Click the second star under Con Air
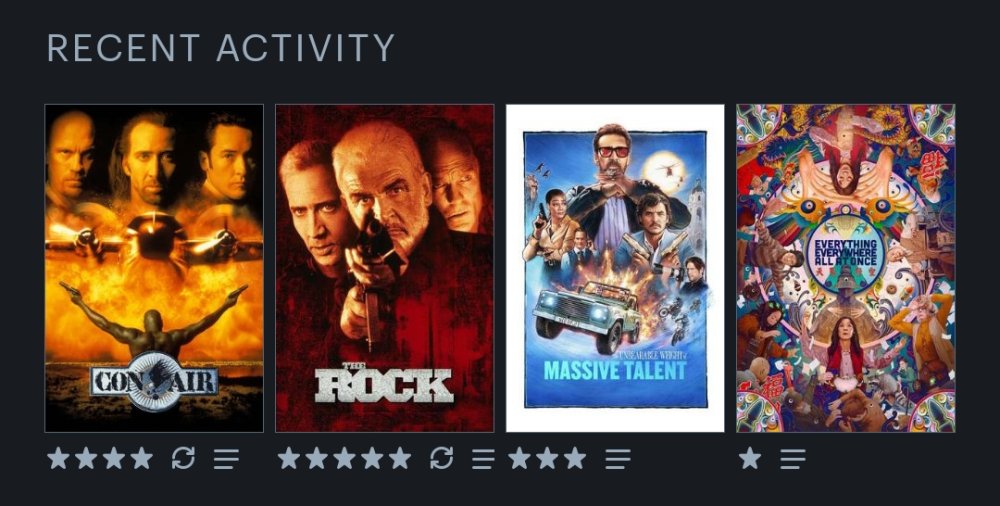Image resolution: width=1000 pixels, height=506 pixels. tap(86, 458)
